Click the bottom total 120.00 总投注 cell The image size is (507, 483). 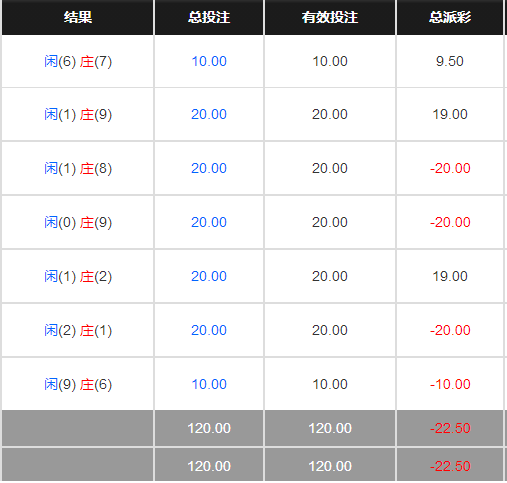(209, 466)
